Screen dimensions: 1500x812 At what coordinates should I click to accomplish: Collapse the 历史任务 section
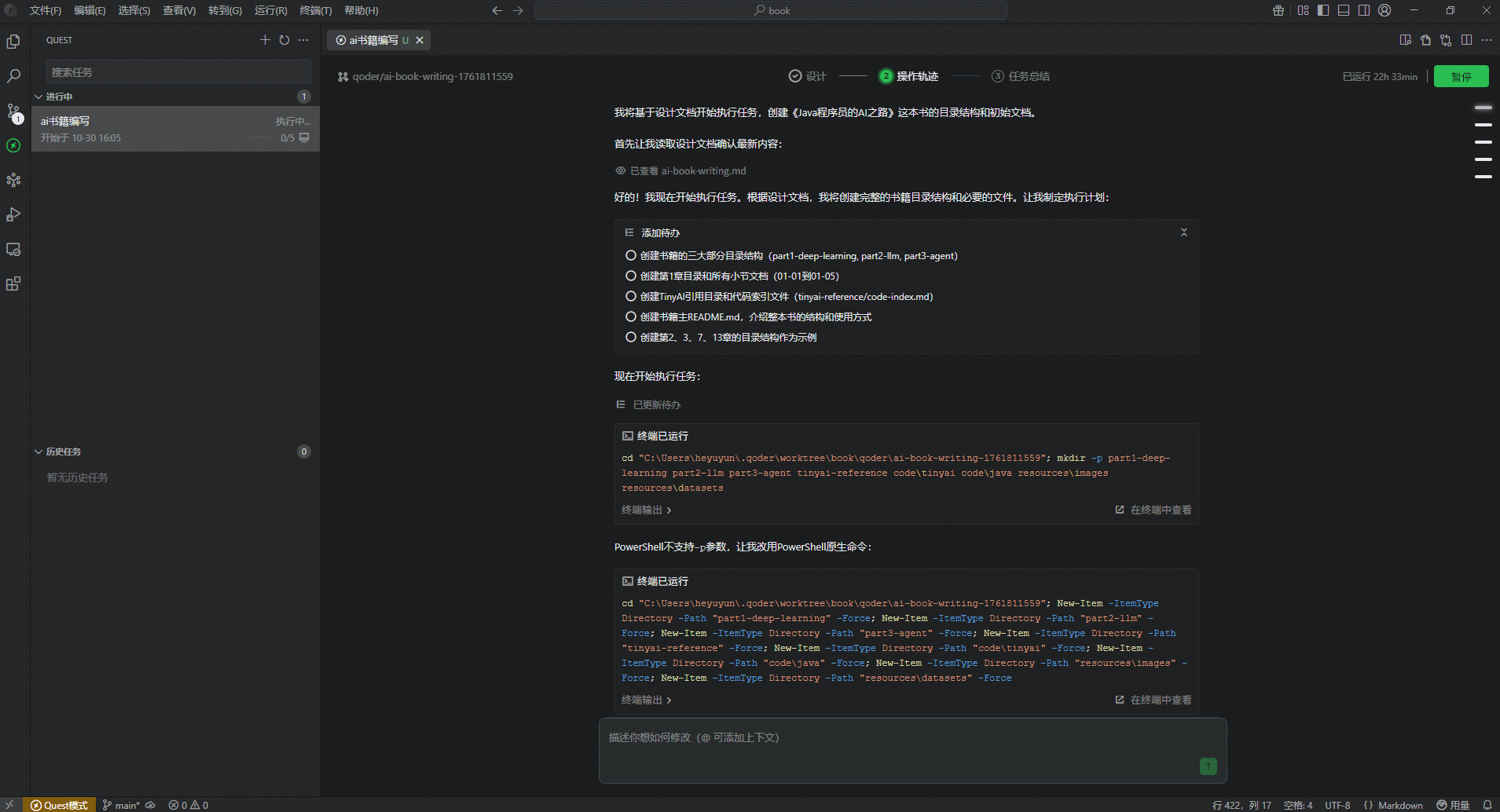coord(39,452)
